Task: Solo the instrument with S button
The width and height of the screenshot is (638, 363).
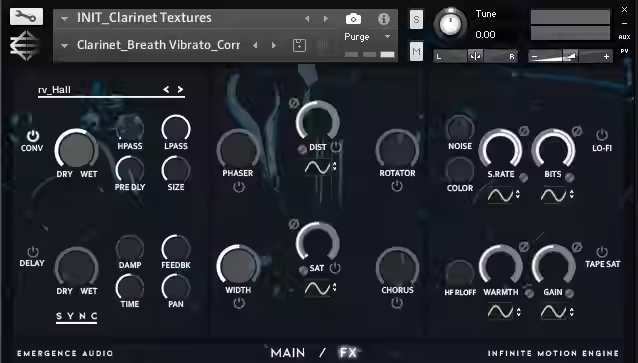Action: (x=416, y=19)
